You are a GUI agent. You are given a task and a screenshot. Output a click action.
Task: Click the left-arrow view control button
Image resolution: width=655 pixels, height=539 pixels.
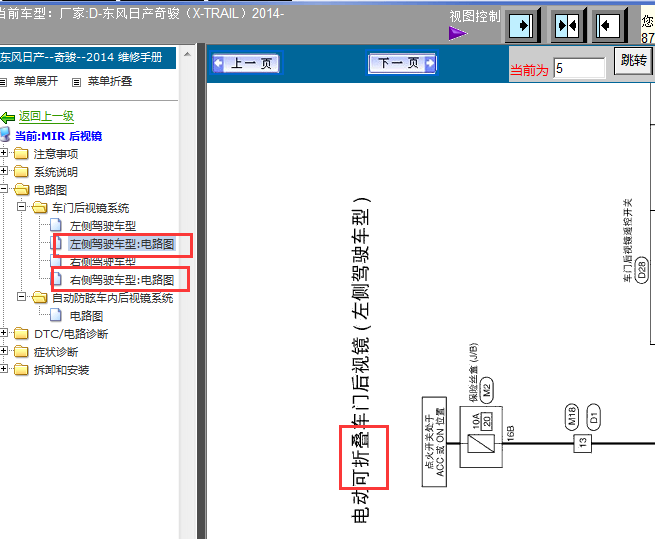coord(608,25)
